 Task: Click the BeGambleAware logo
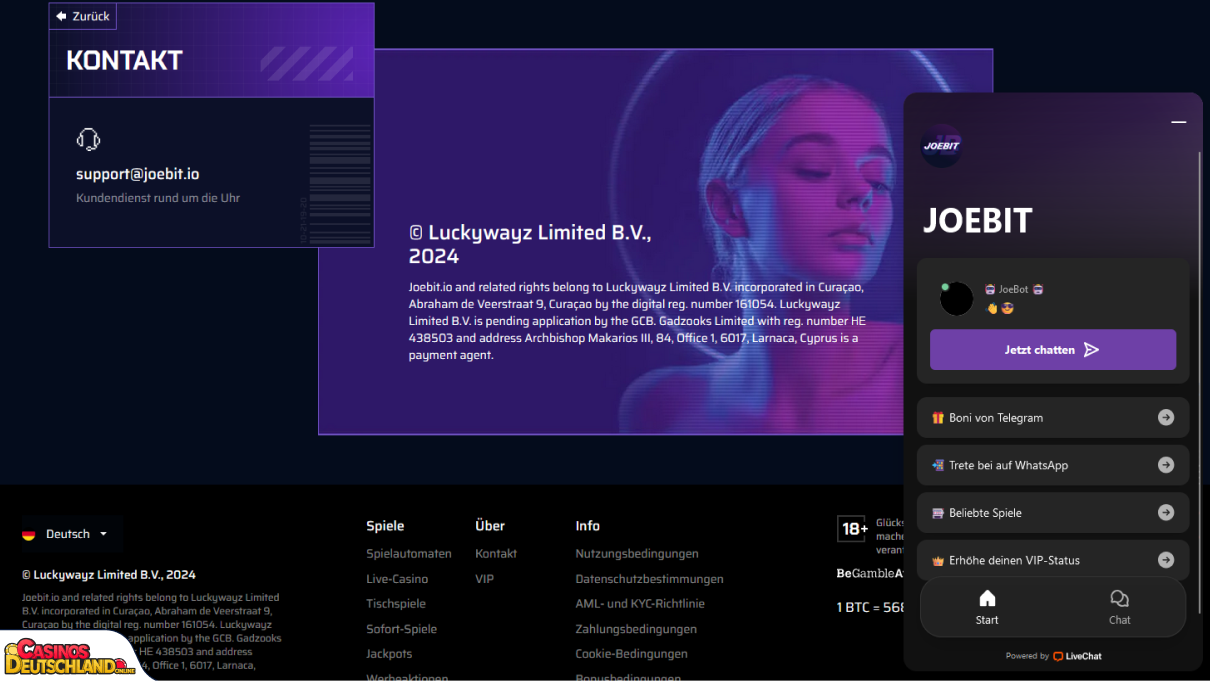coord(870,574)
